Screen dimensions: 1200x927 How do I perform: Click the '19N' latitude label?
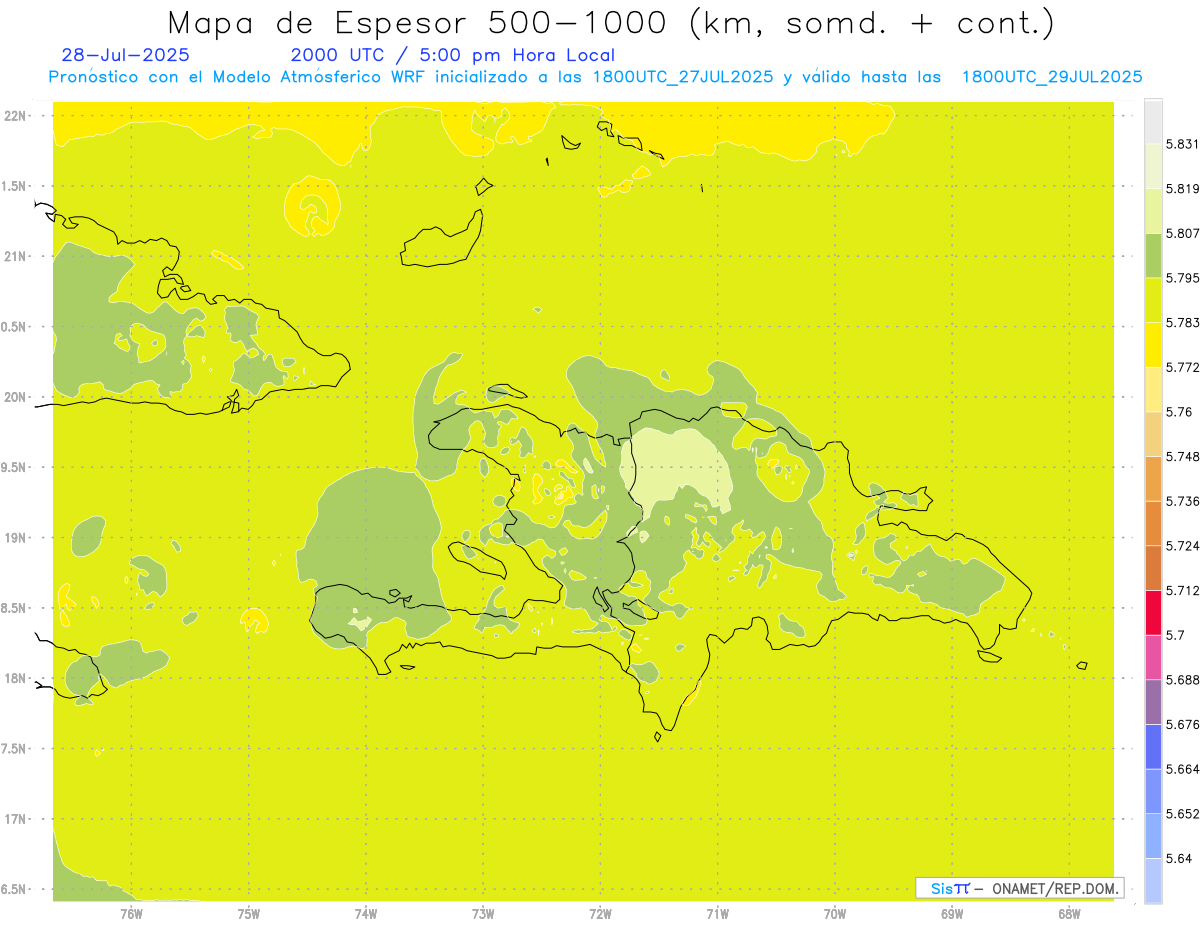coord(17,538)
